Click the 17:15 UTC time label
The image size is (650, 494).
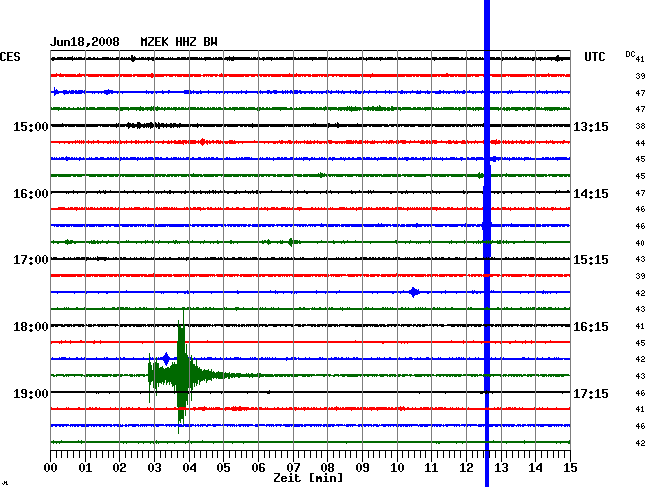tap(591, 393)
